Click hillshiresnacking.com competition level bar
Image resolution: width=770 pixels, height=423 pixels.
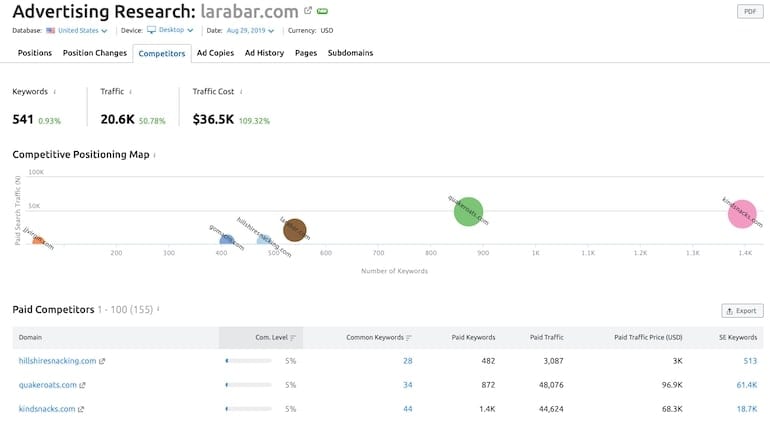point(248,361)
